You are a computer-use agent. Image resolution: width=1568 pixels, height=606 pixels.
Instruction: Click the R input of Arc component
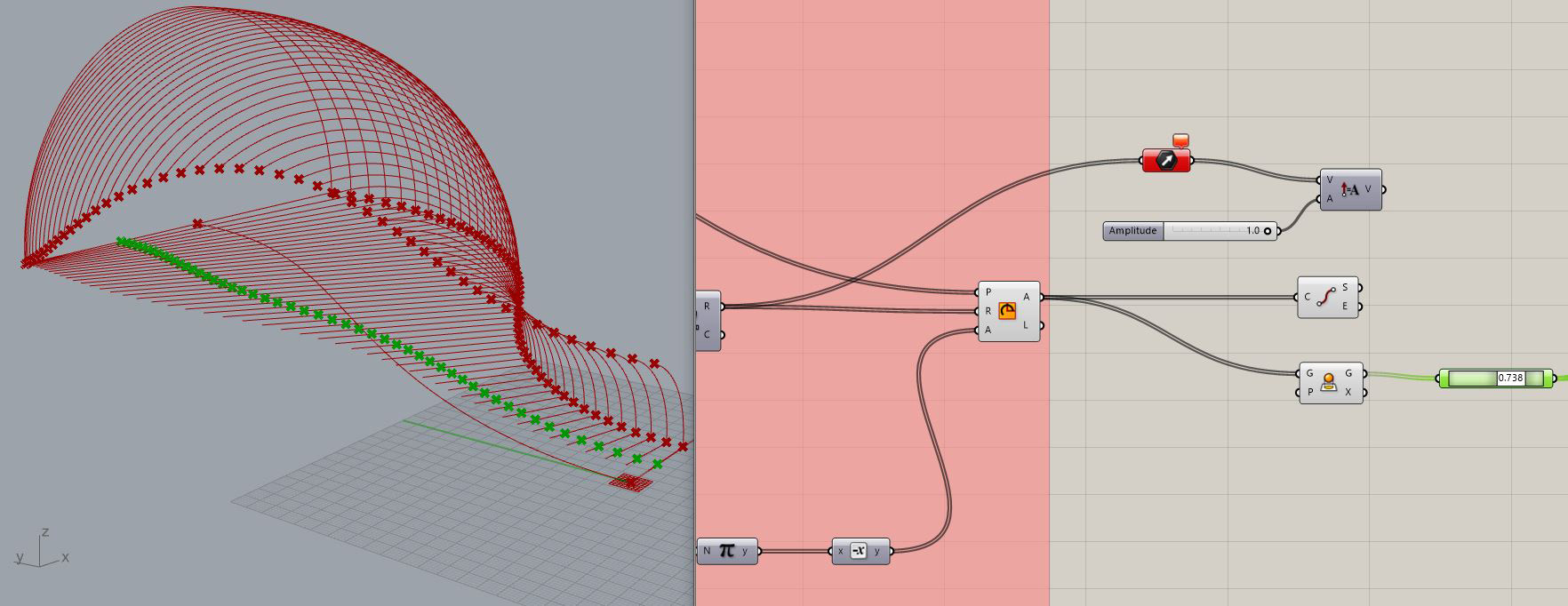click(988, 311)
